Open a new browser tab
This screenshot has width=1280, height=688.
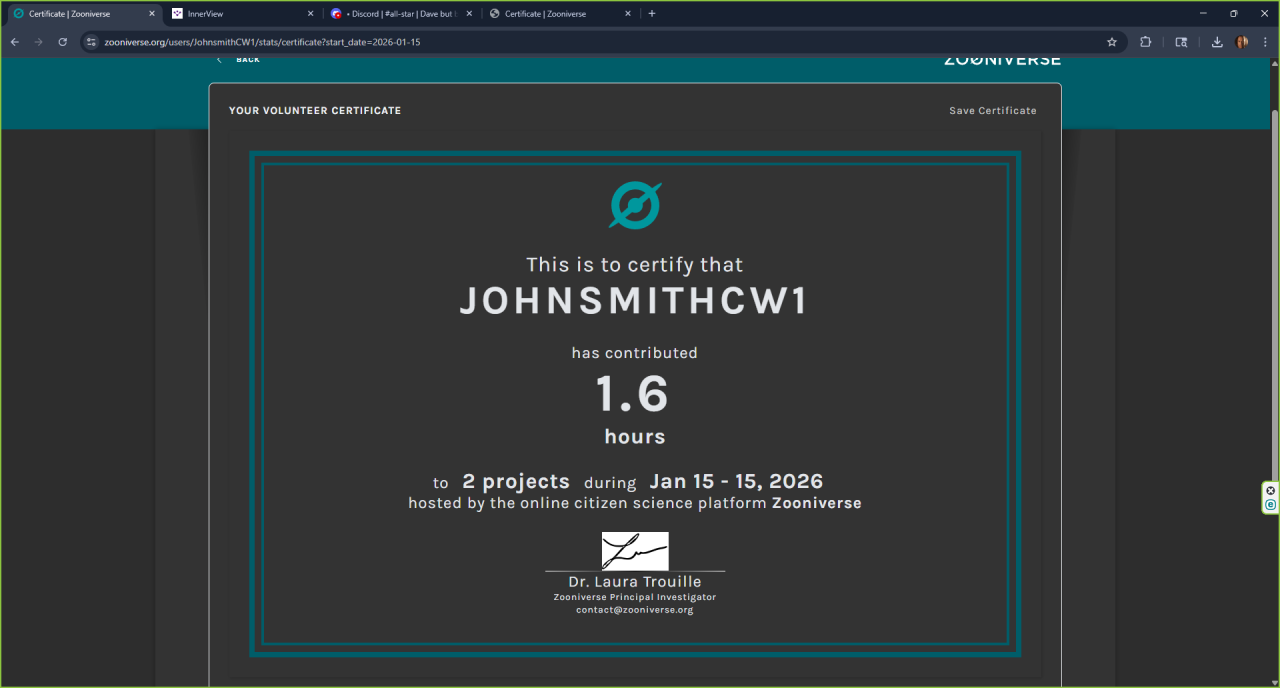pos(652,14)
